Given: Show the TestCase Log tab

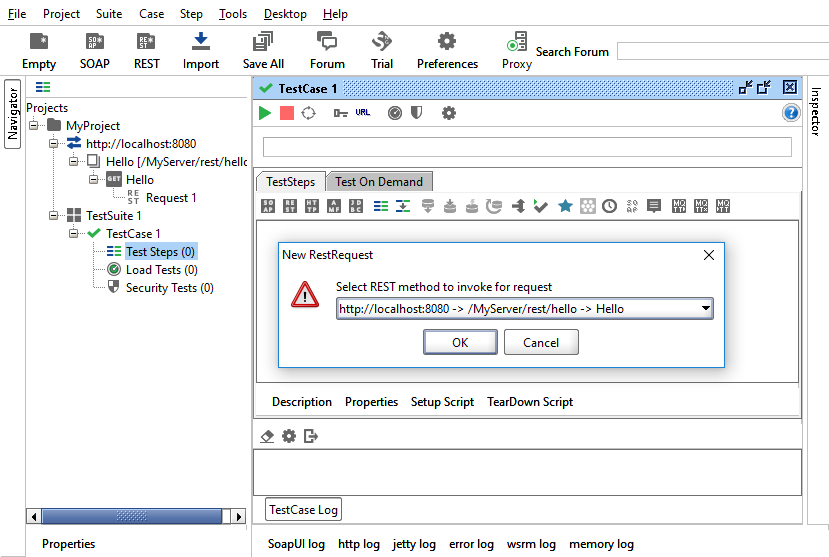Looking at the screenshot, I should click(x=303, y=509).
